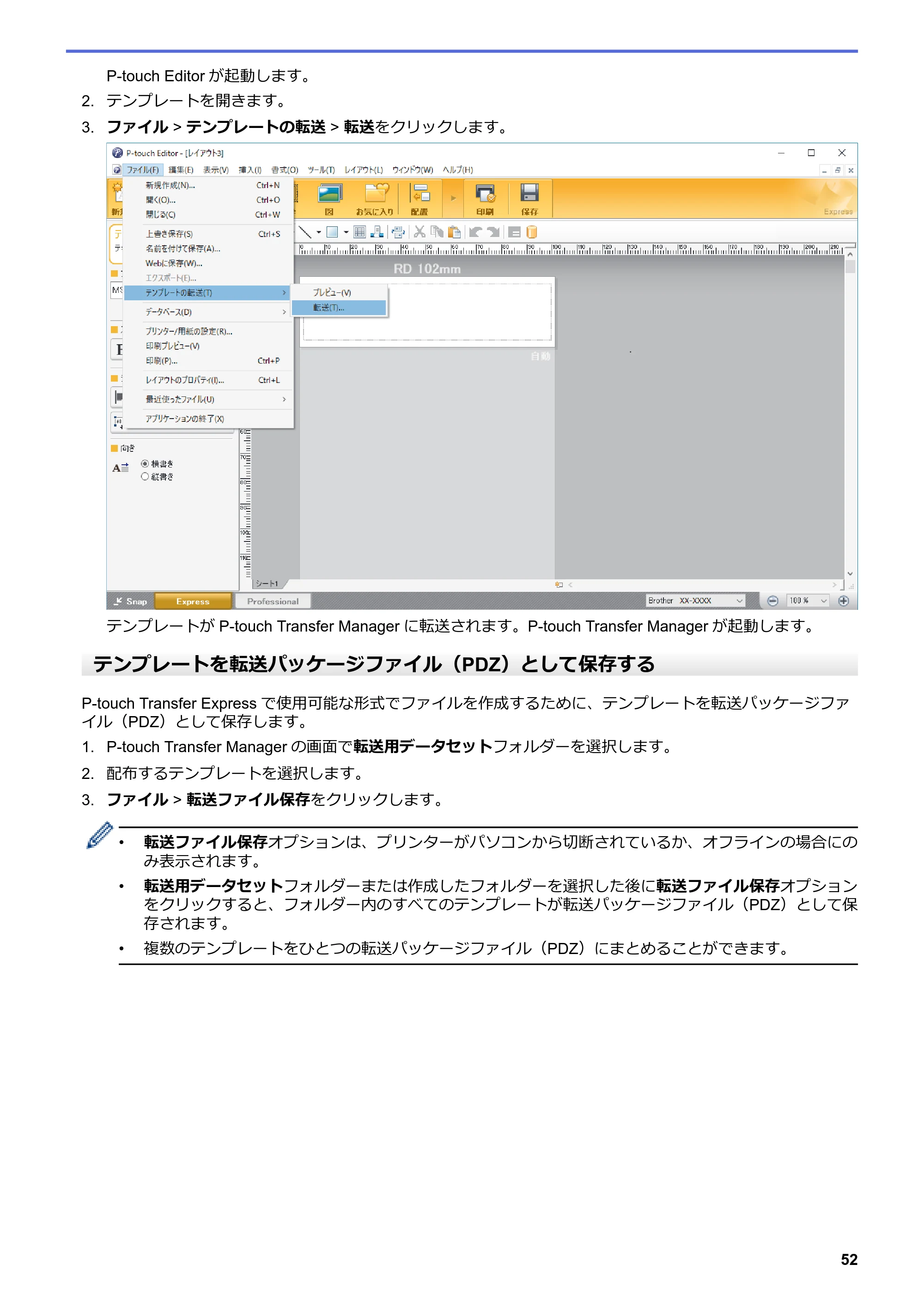924x1307 pixels.
Task: Select the 縦書き vertical orientation radio
Action: [145, 477]
